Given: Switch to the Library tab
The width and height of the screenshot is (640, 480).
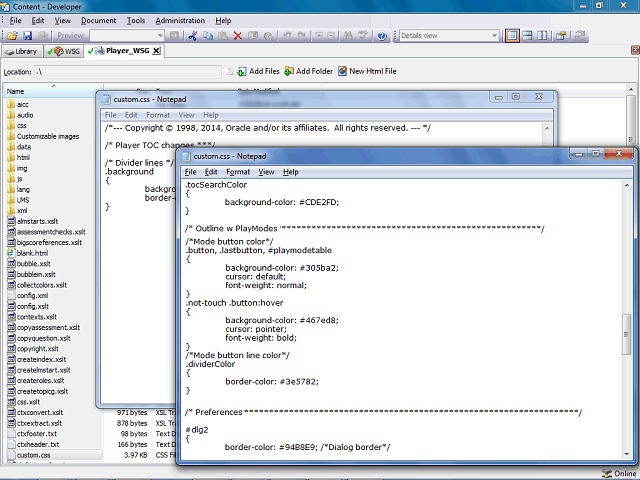Looking at the screenshot, I should [22, 51].
